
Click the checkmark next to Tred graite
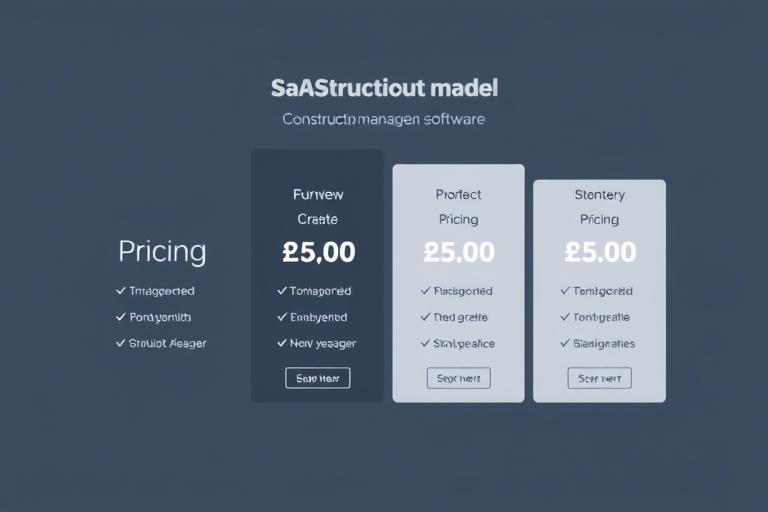pyautogui.click(x=425, y=317)
